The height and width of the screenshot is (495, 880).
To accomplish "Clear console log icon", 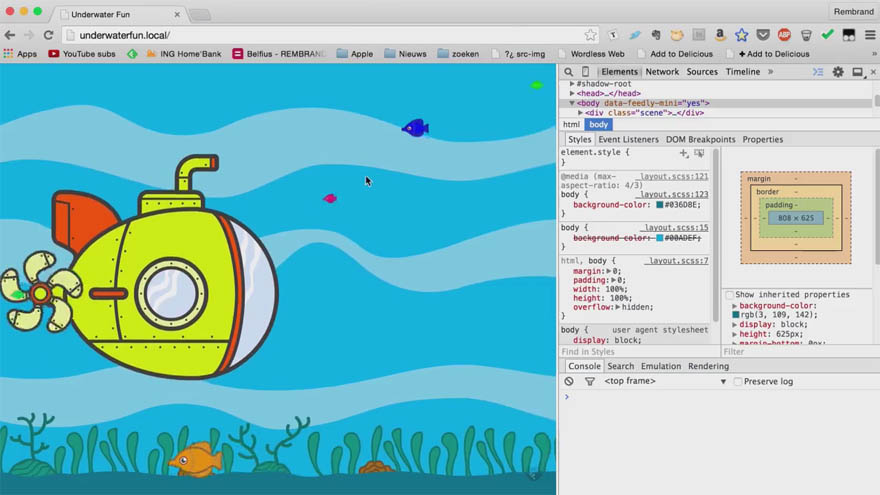I will pos(569,381).
